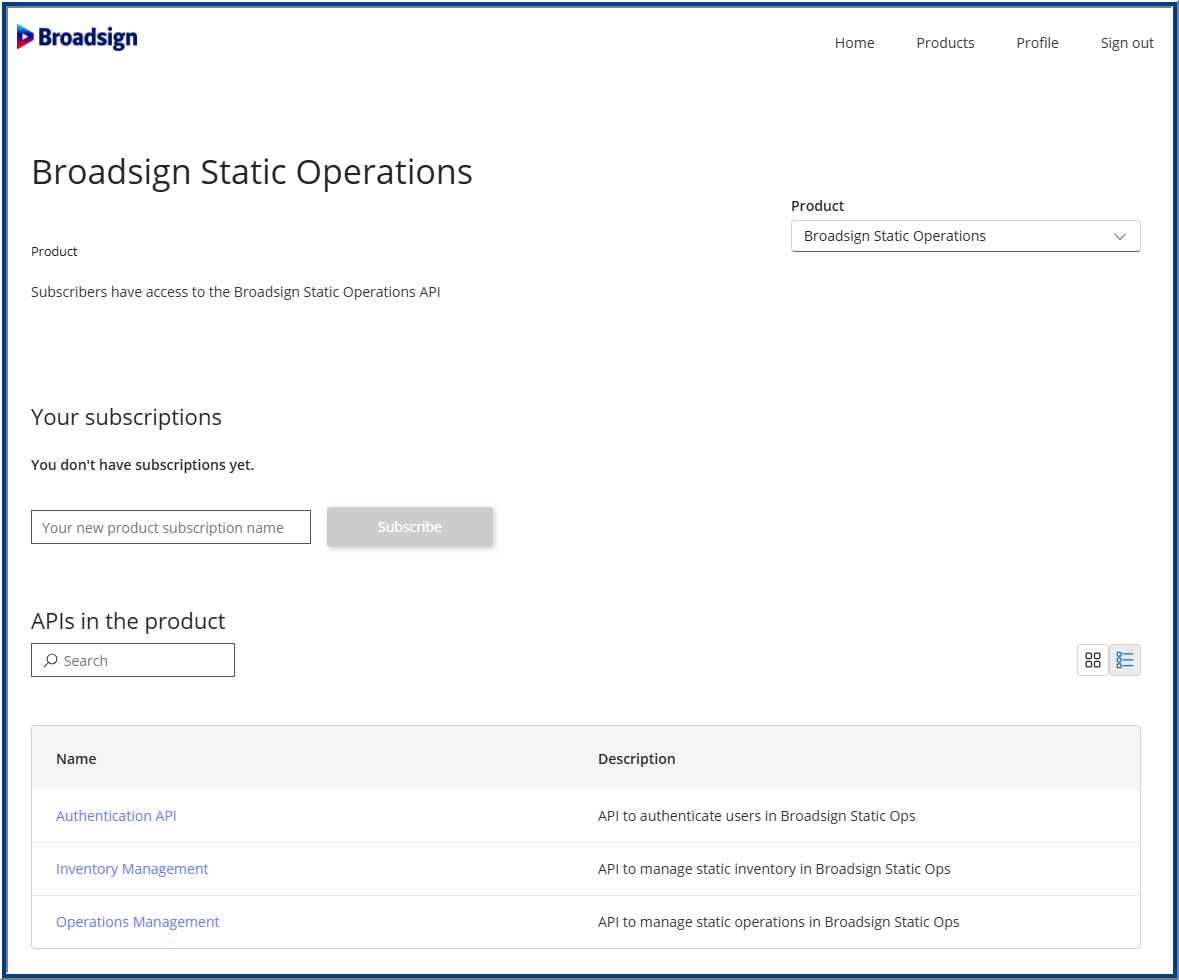
Task: Click the chevron arrow in Product dropdown
Action: click(x=1120, y=236)
